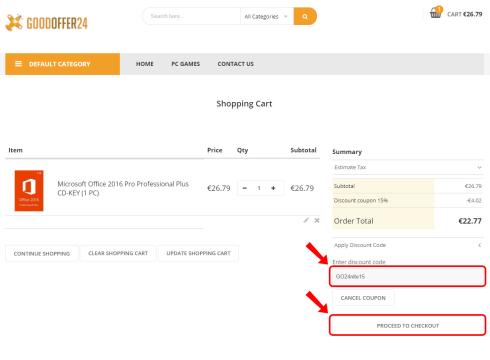
Task: Edit cart item with pencil icon
Action: pos(306,220)
